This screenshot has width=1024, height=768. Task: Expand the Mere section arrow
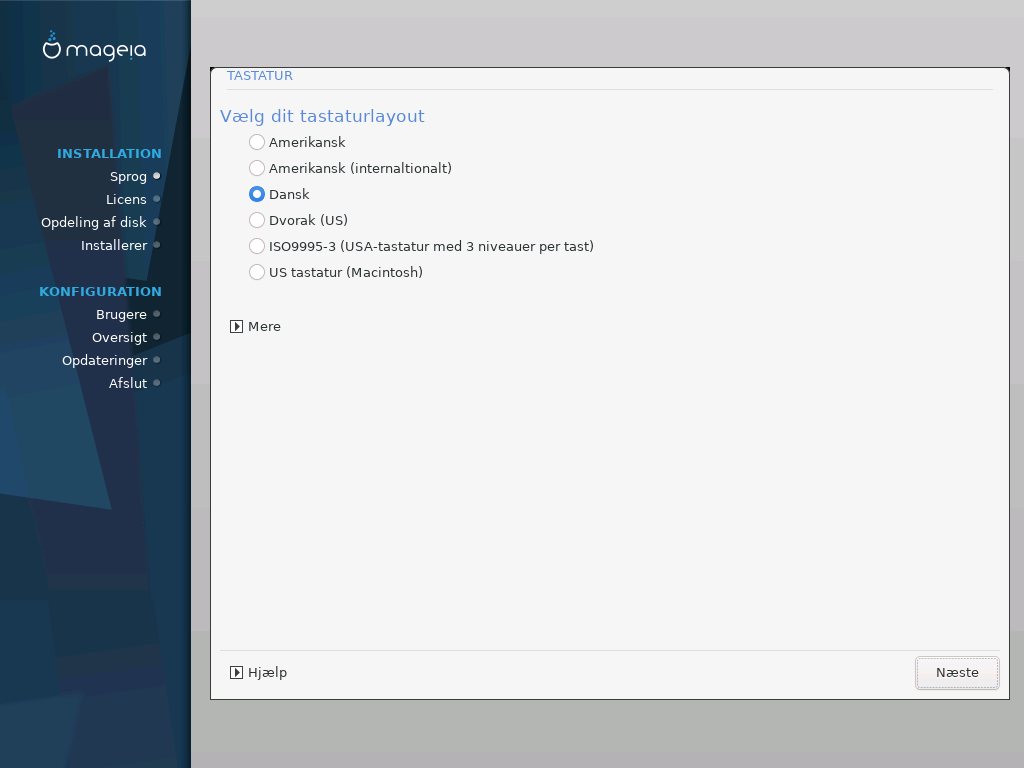[236, 327]
